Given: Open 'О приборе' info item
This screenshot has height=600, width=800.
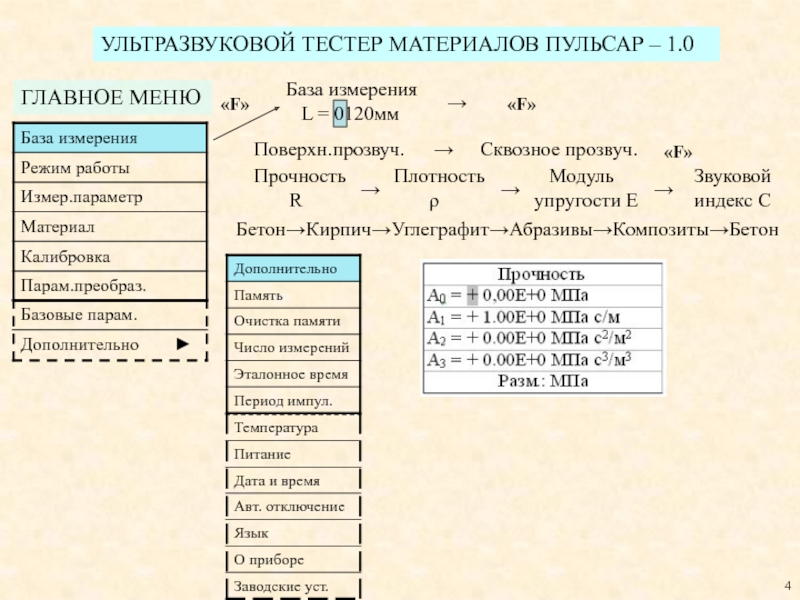Looking at the screenshot, I should (x=294, y=559).
